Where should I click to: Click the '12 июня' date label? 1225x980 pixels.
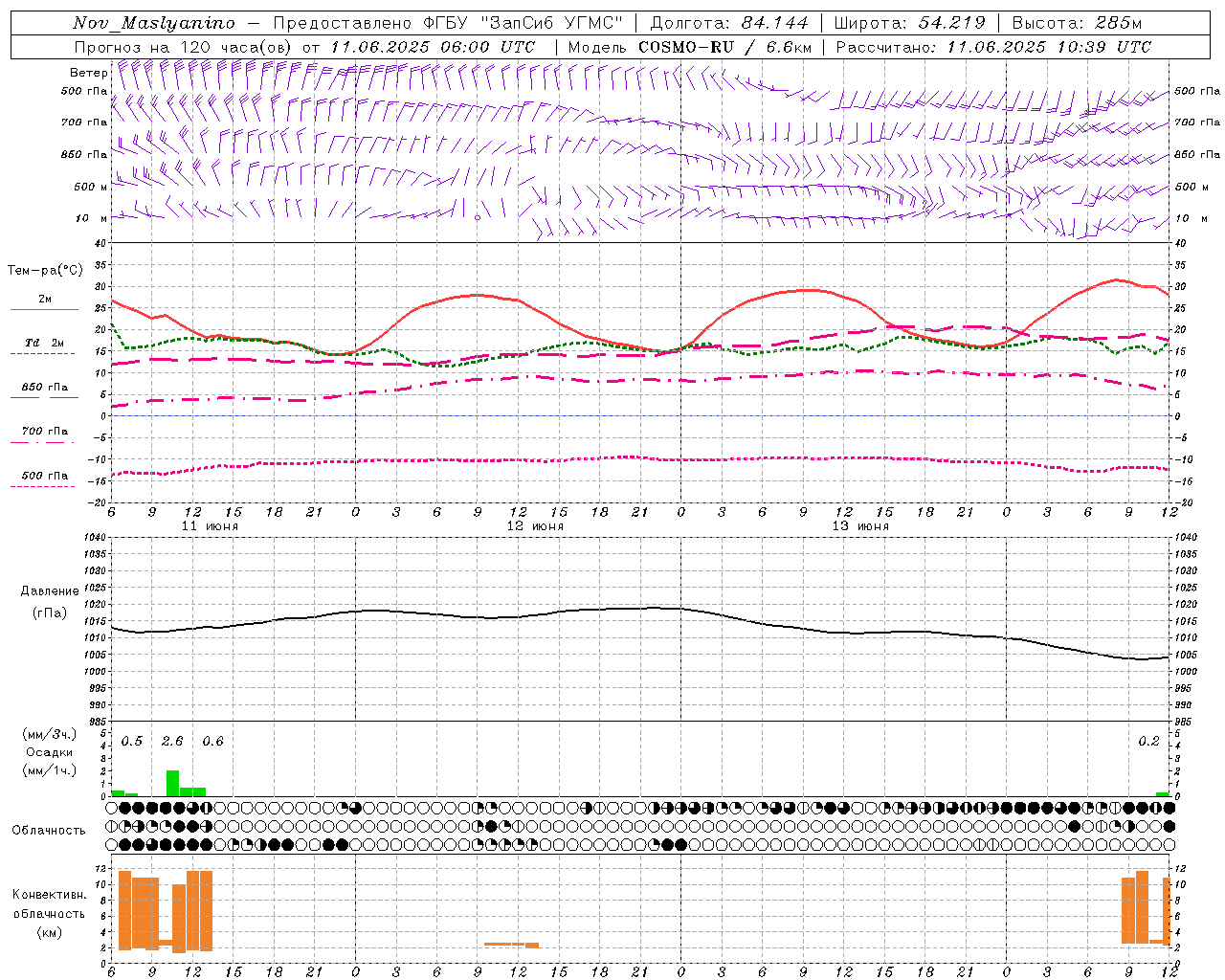click(x=535, y=526)
